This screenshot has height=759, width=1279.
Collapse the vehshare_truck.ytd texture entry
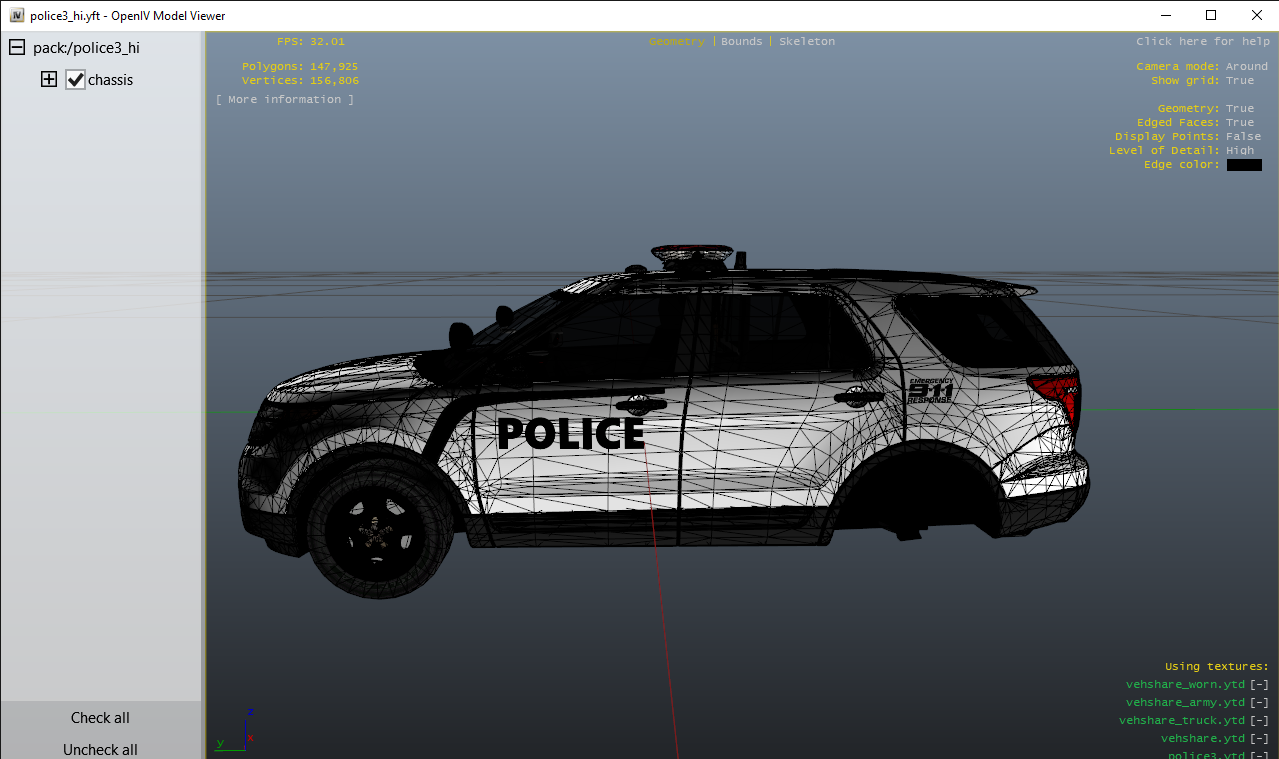coord(1259,720)
